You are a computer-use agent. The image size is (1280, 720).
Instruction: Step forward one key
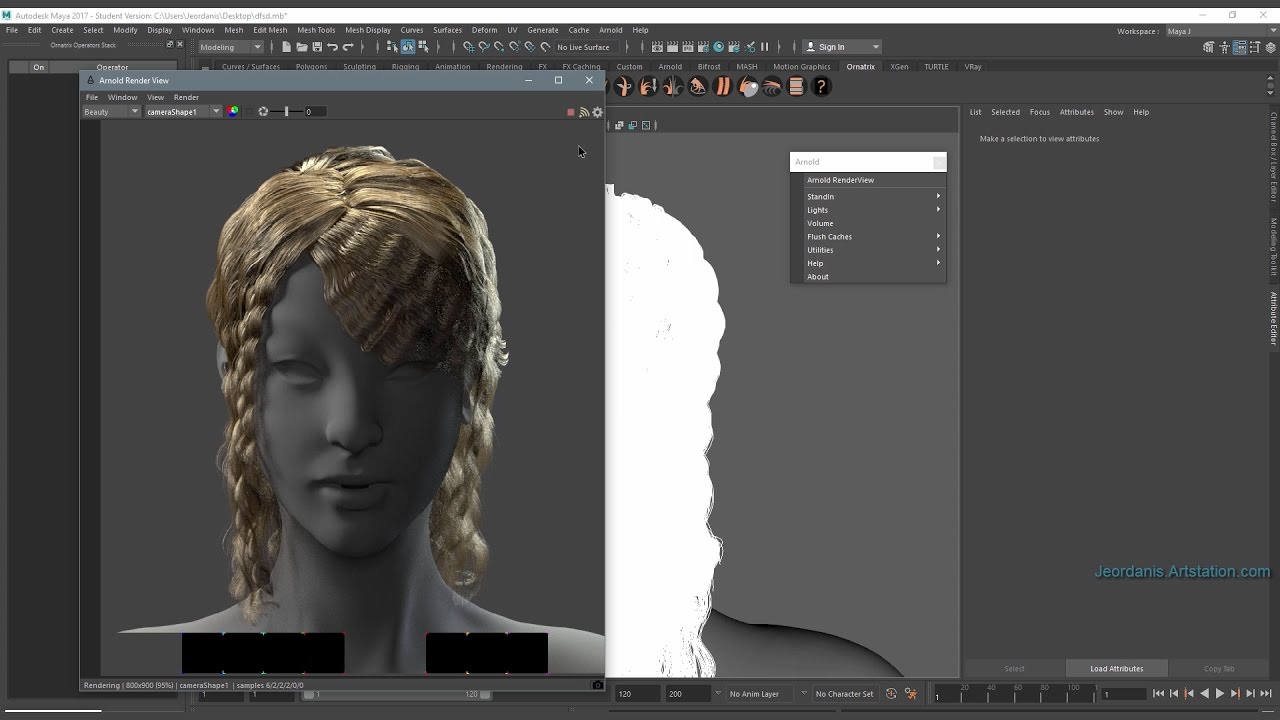pyautogui.click(x=1235, y=694)
